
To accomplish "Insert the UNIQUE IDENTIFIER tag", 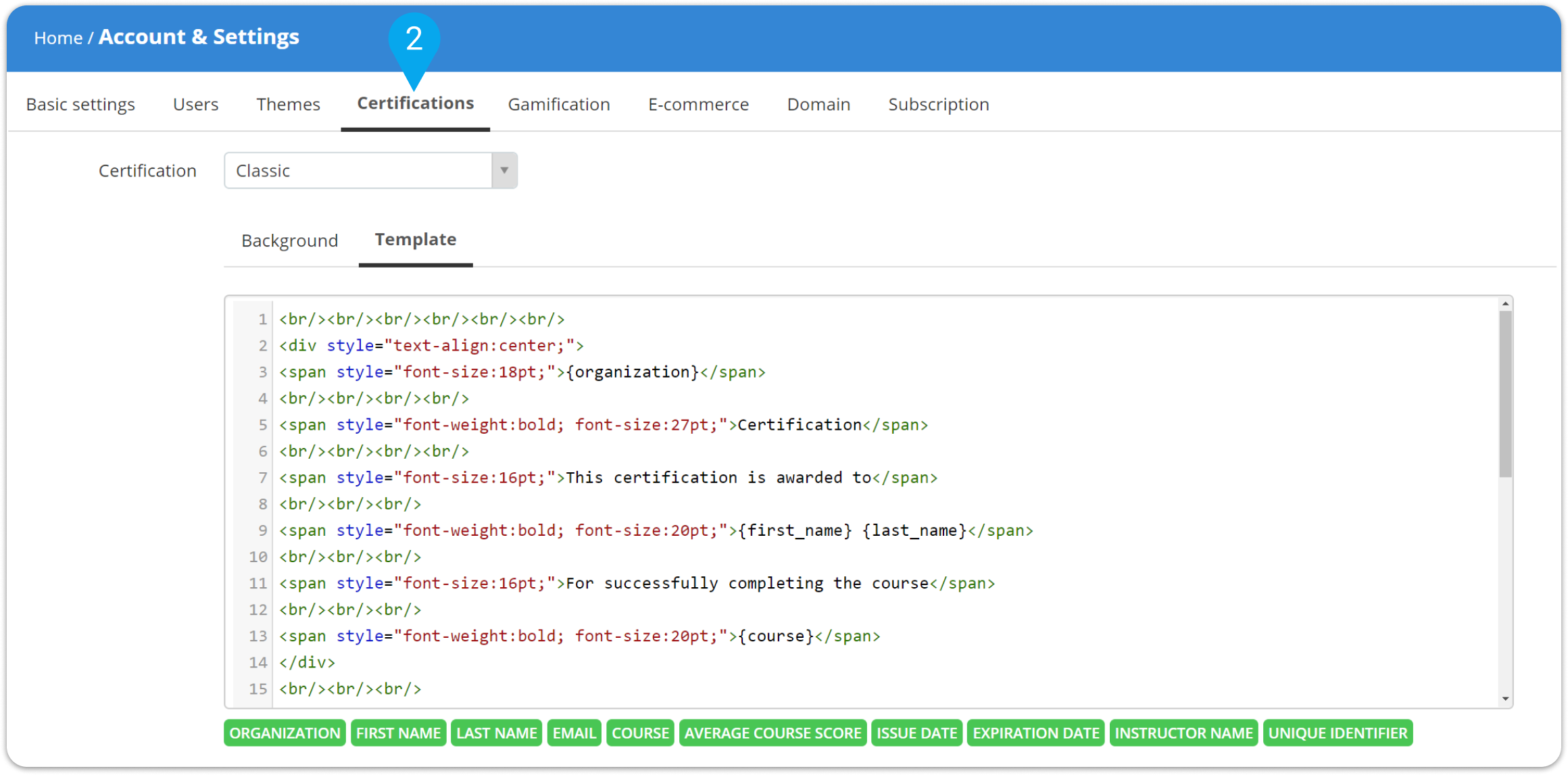I will 1338,733.
